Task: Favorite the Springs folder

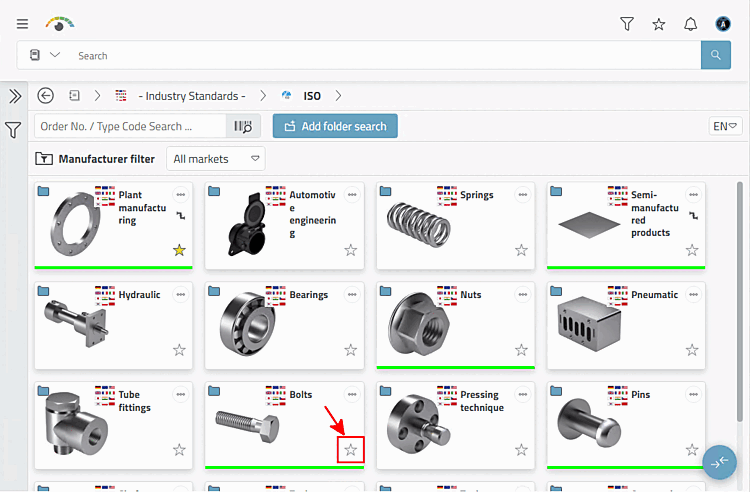Action: coord(521,250)
